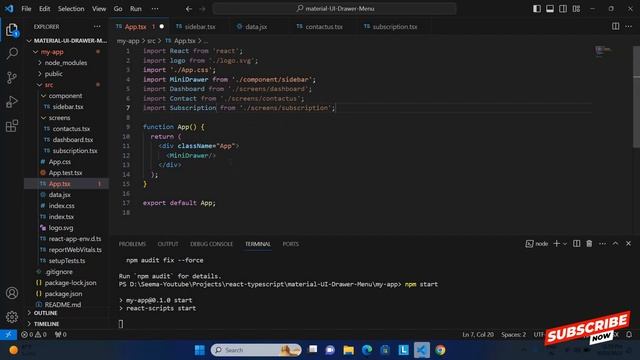Open the Windows Start button
This screenshot has width=640, height=360.
pyautogui.click(x=200, y=350)
